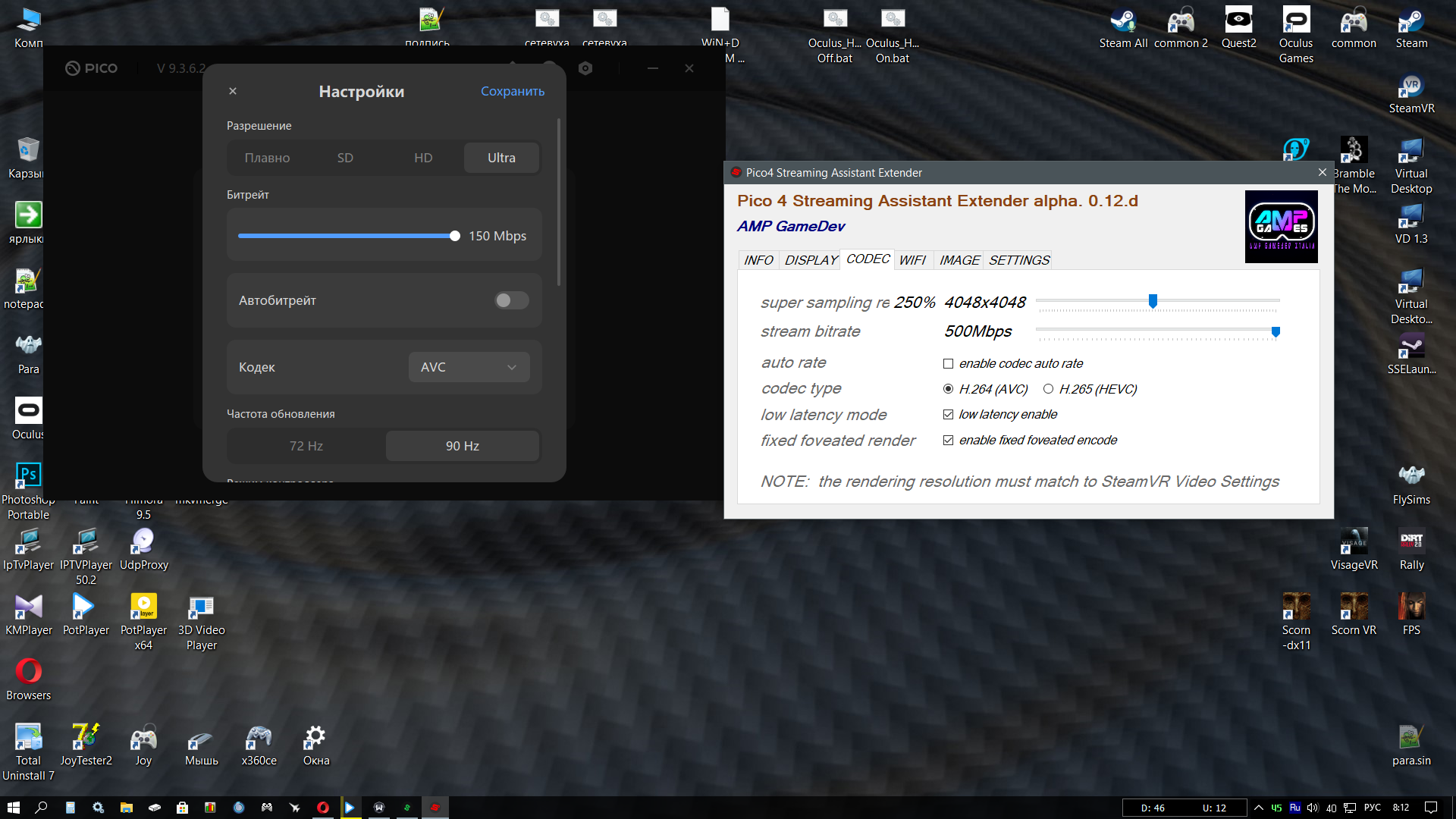
Task: Uncheck the low latency enable checkbox
Action: 948,414
